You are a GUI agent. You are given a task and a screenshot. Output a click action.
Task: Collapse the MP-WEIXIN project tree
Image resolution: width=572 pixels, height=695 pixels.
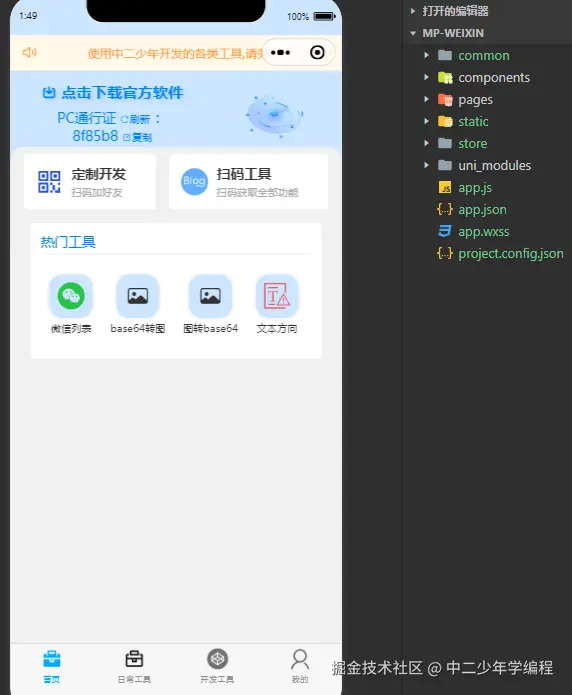413,33
